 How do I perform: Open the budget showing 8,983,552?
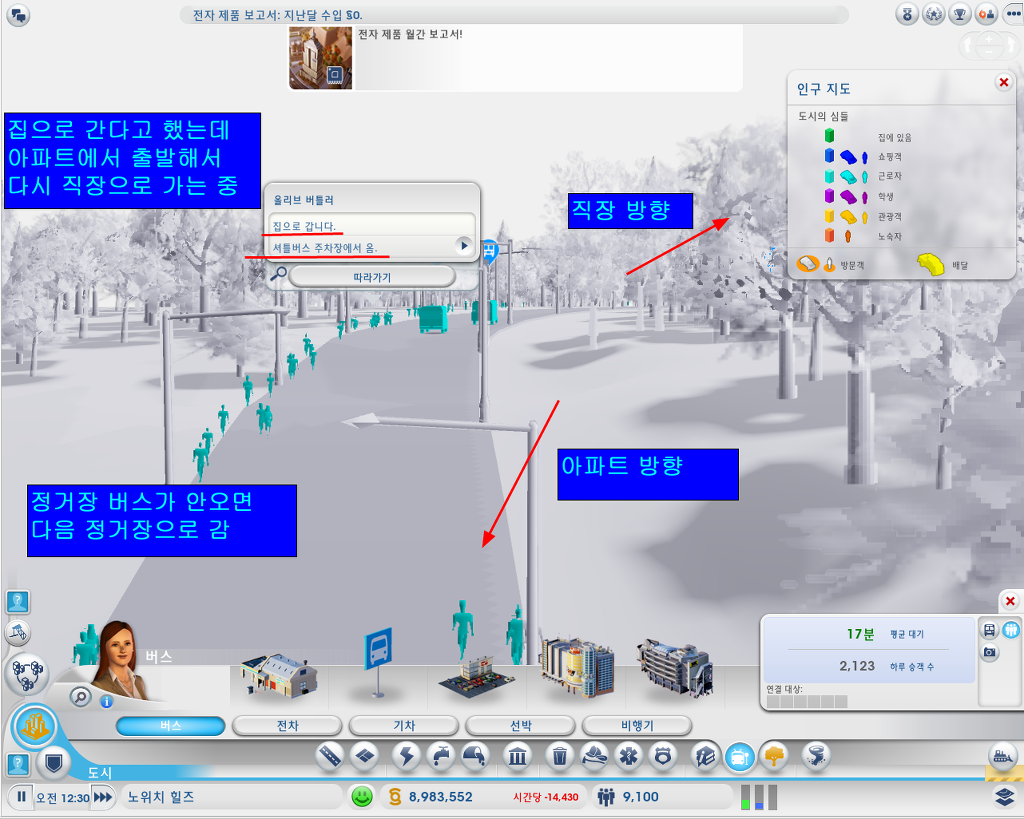click(483, 797)
